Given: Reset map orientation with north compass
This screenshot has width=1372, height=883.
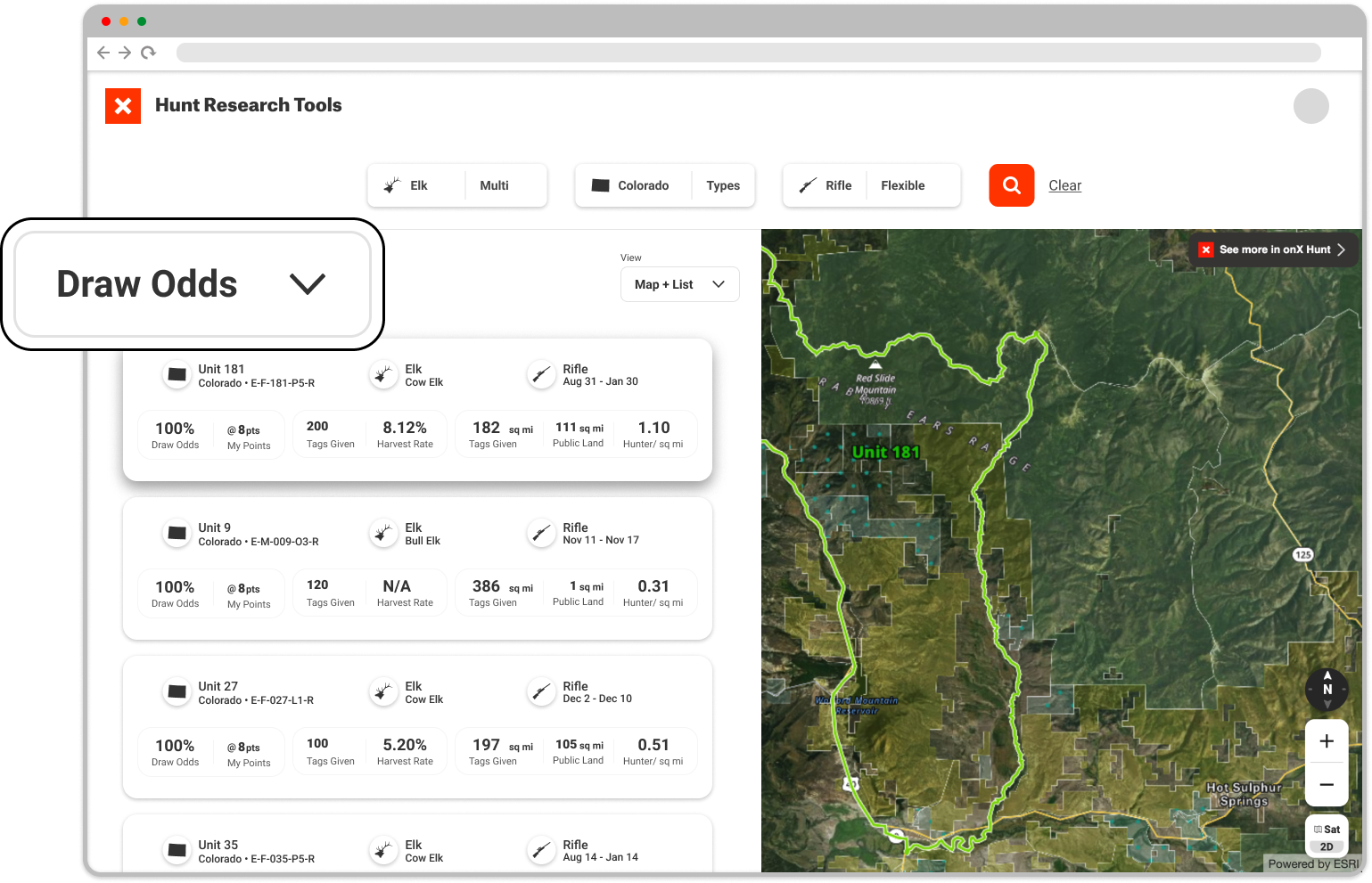Looking at the screenshot, I should [x=1327, y=689].
